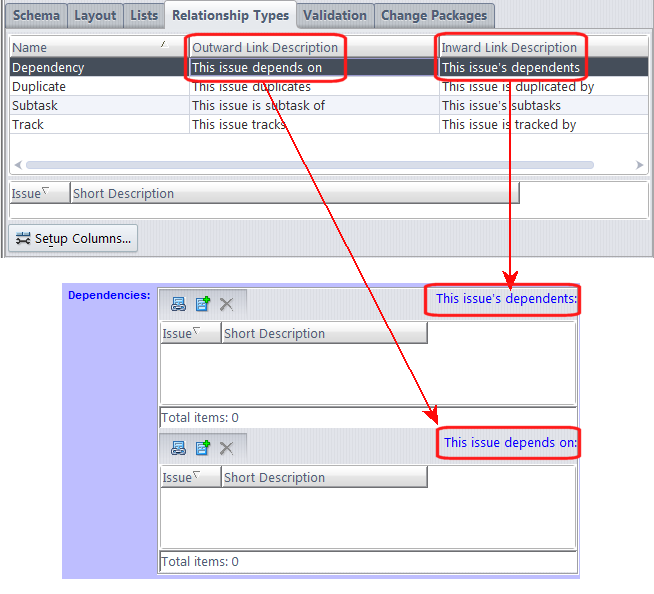Open the Change Packages tab
The width and height of the screenshot is (654, 594).
click(x=434, y=15)
